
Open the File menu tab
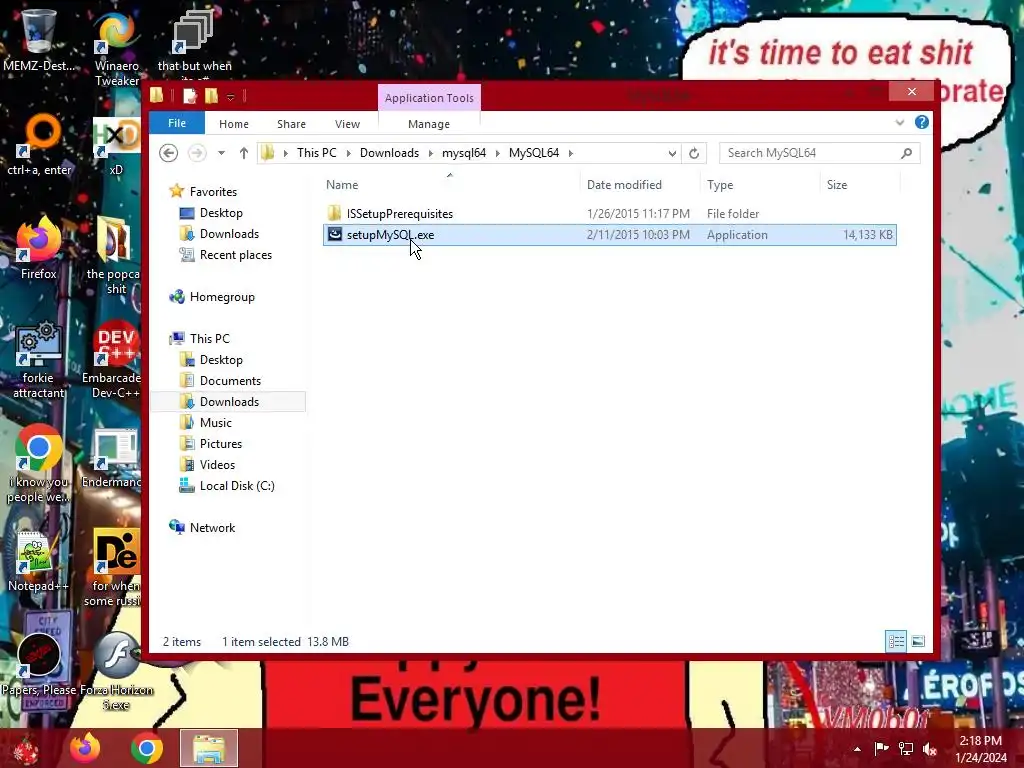177,123
